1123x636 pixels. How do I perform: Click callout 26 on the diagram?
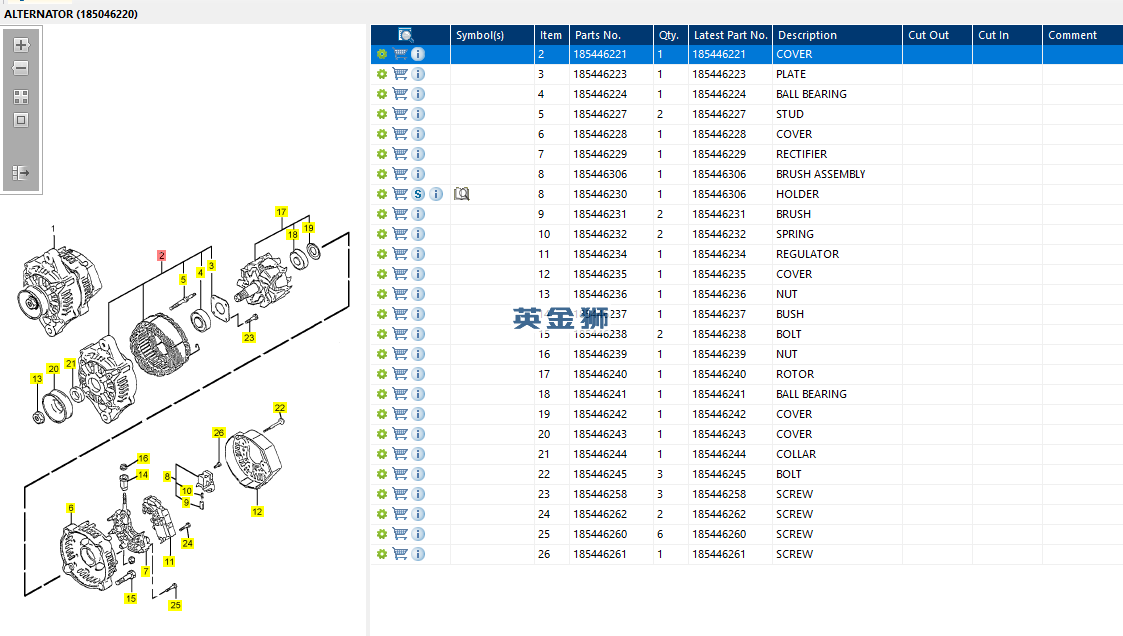pyautogui.click(x=219, y=433)
